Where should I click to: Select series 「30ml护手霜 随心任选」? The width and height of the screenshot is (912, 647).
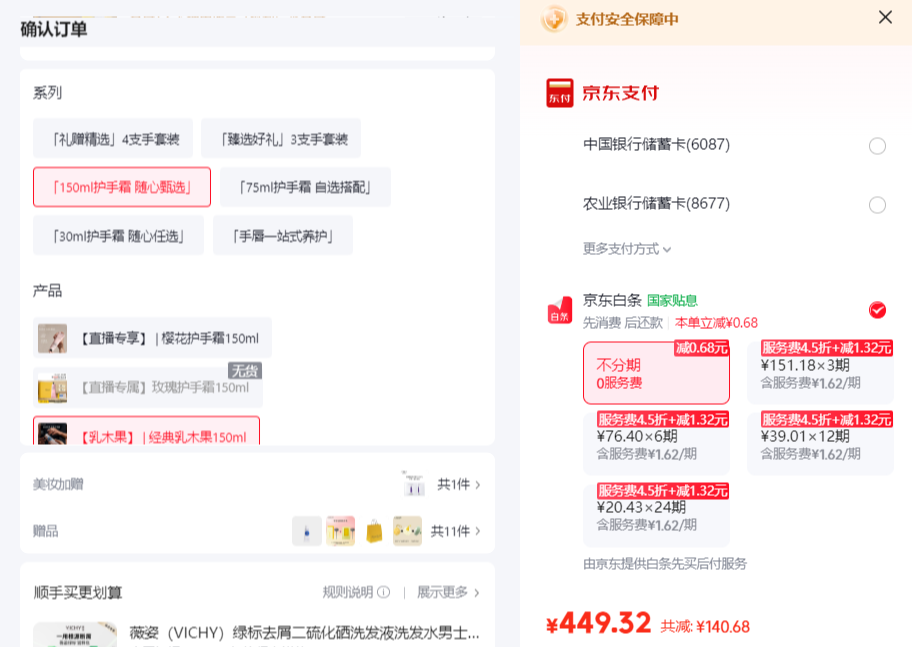pyautogui.click(x=119, y=235)
